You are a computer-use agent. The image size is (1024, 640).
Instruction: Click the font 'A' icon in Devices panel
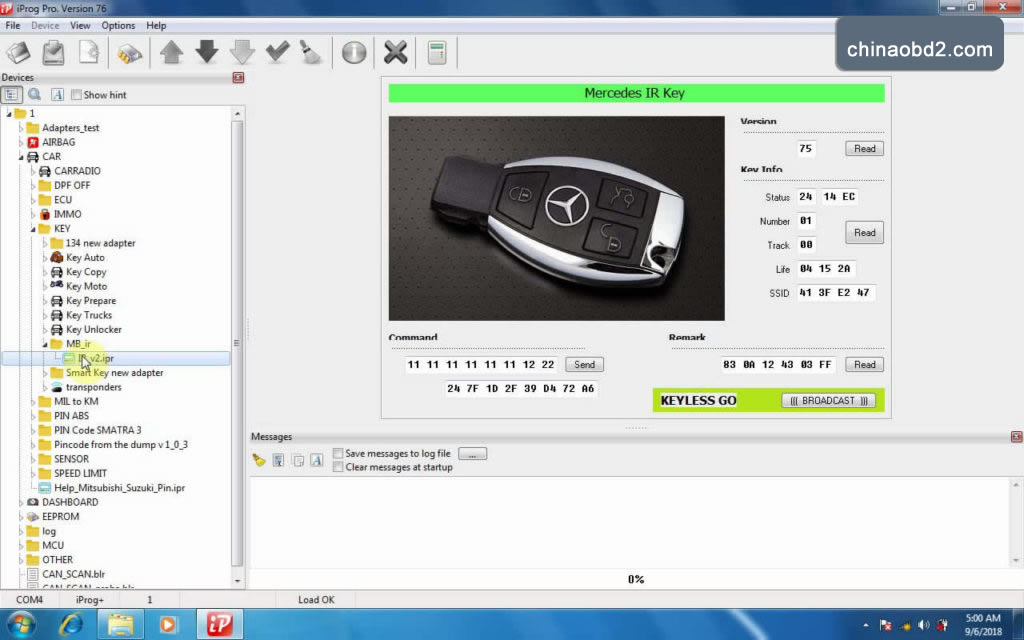[57, 95]
